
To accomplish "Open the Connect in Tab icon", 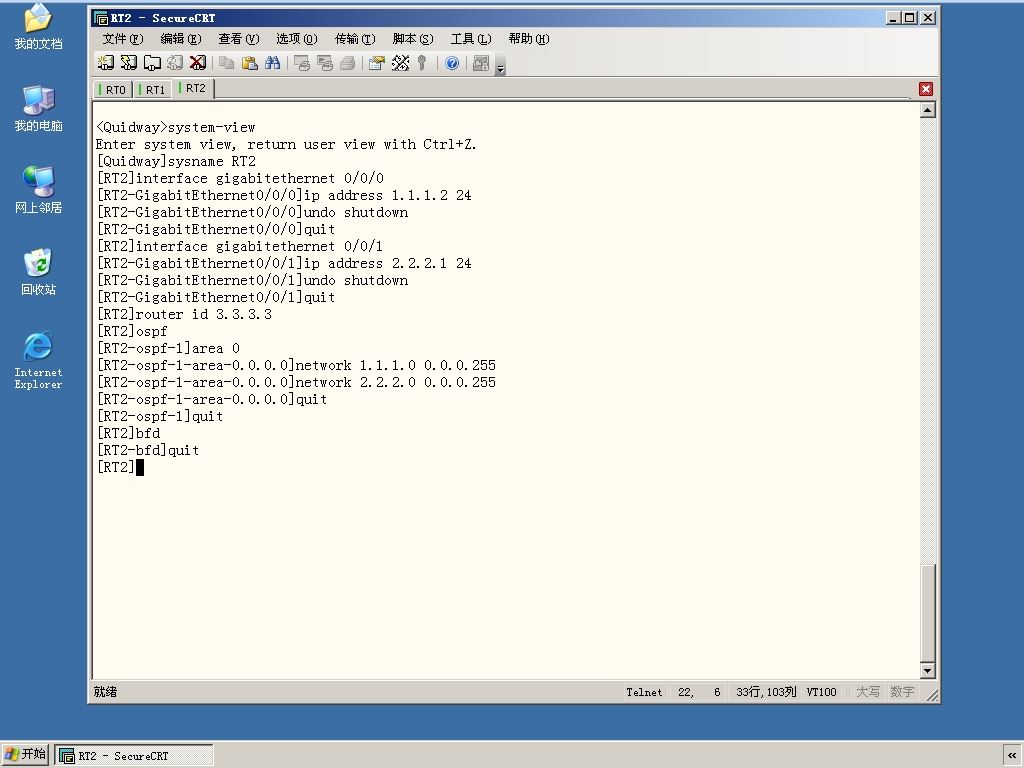I will point(152,63).
